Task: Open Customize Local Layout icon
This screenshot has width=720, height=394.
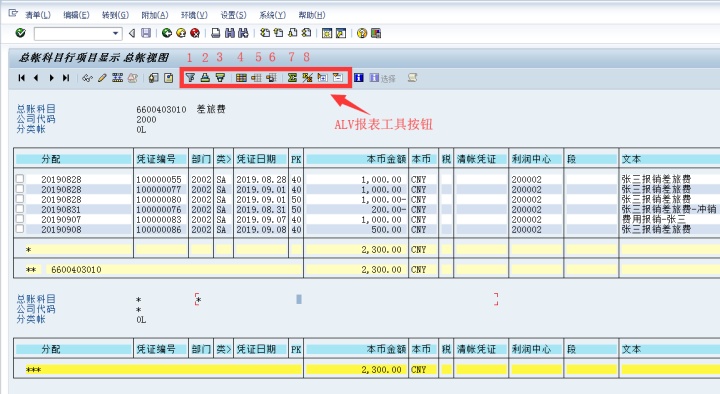Action: click(376, 33)
